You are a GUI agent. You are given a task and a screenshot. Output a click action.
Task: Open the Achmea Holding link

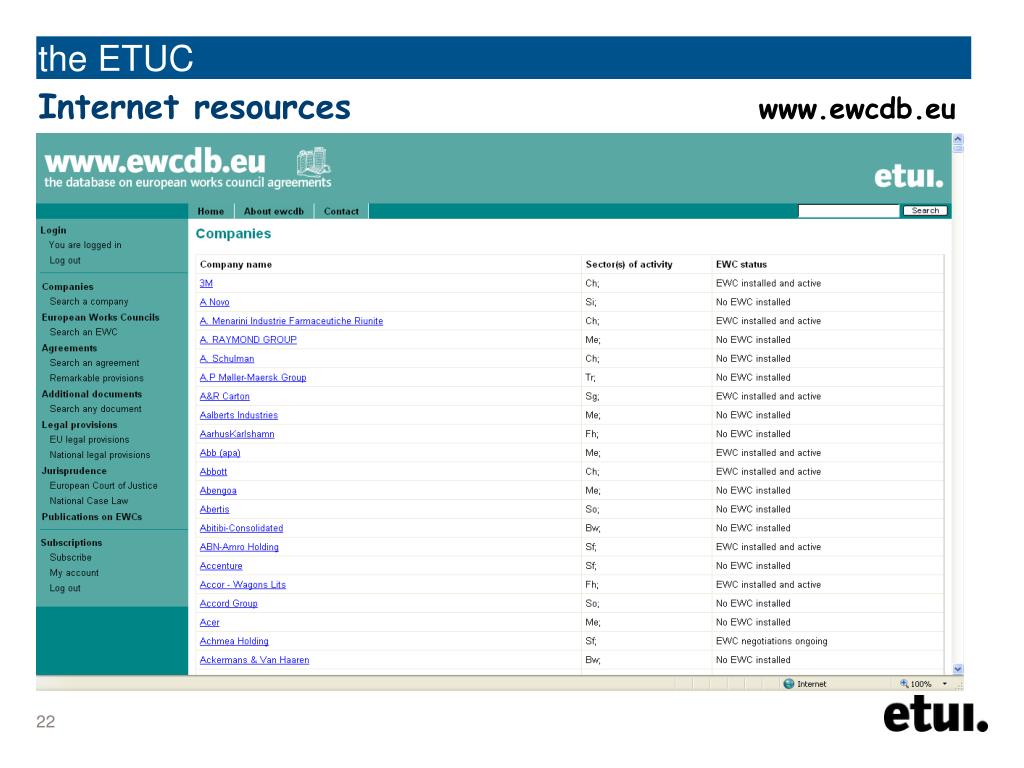(234, 641)
